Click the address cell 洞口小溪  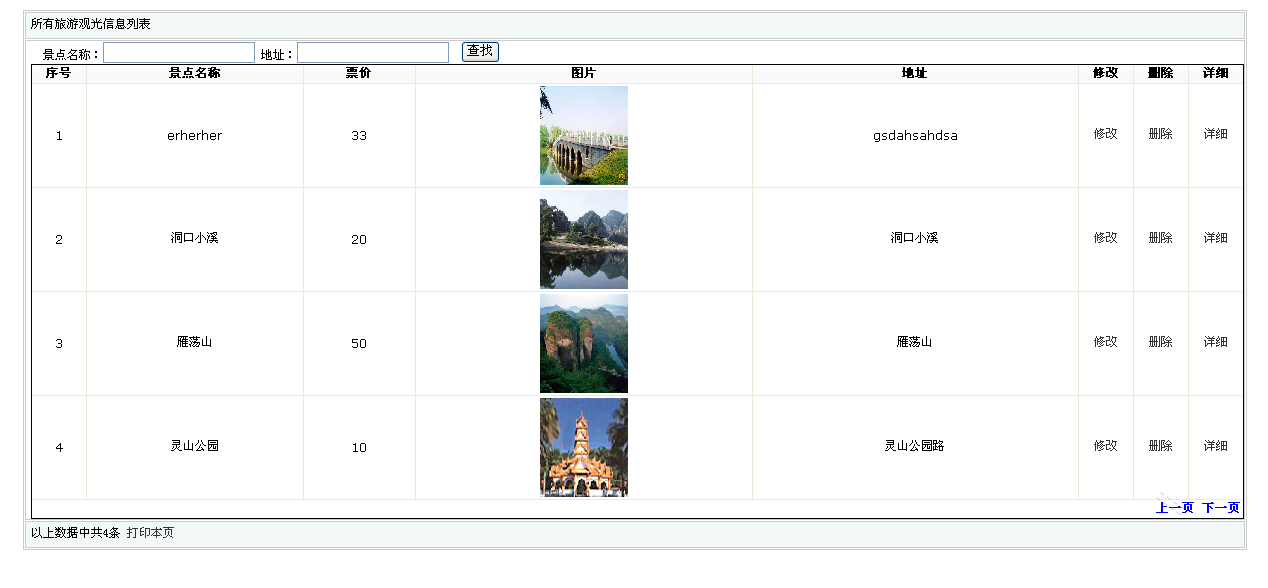tap(915, 238)
